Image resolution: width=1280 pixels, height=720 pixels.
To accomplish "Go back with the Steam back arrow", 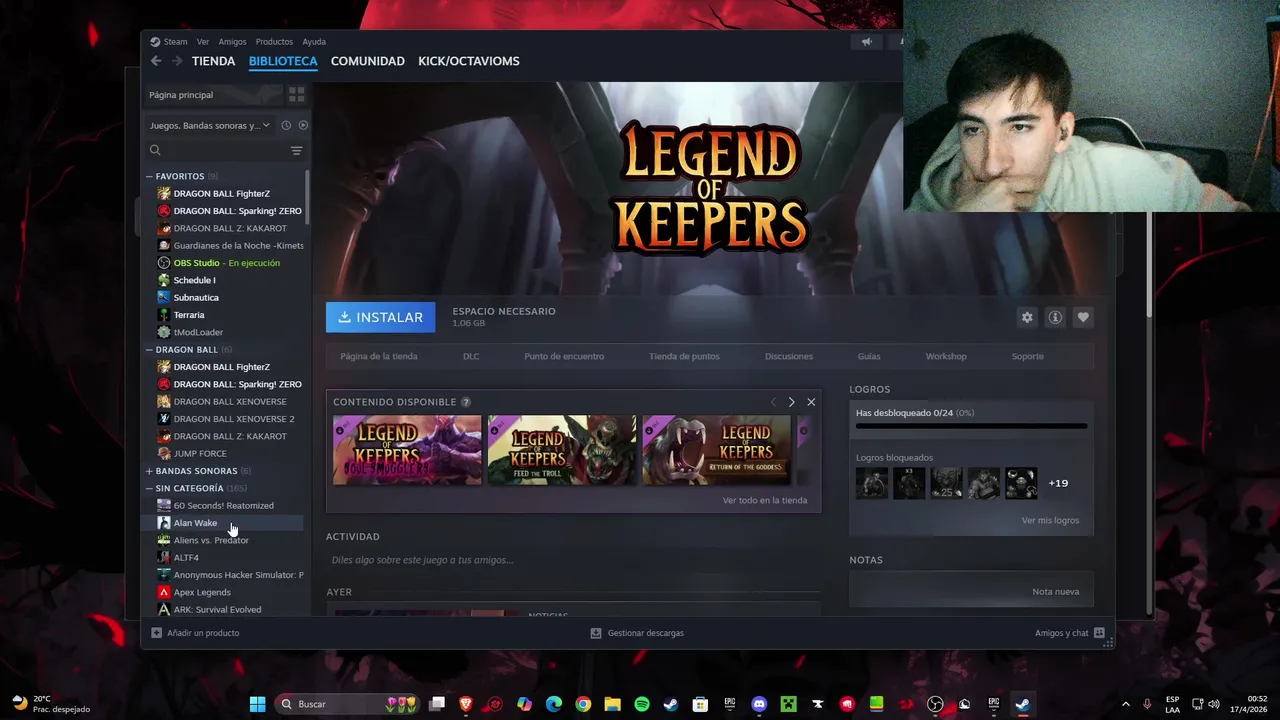I will click(155, 61).
